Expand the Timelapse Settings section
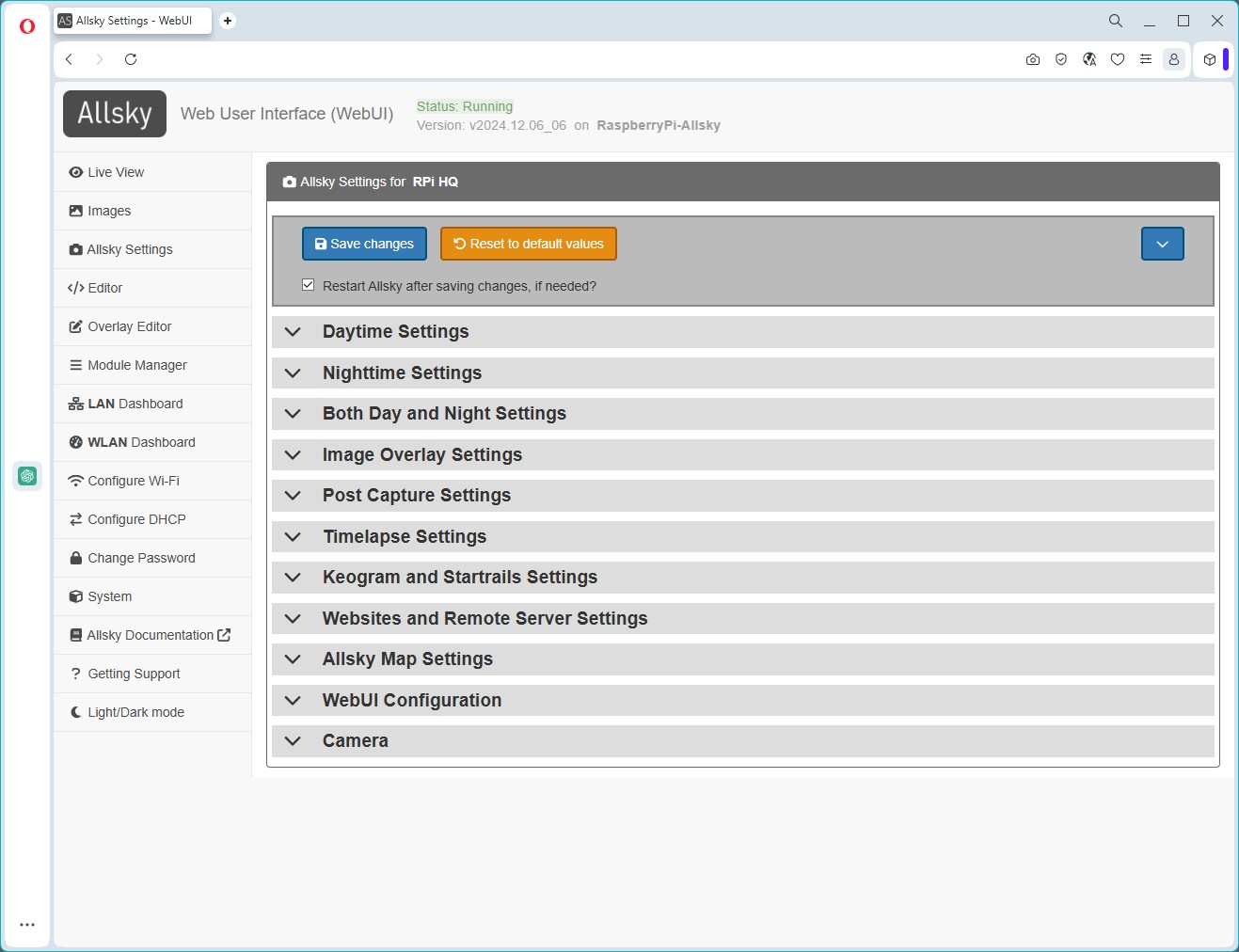The height and width of the screenshot is (952, 1239). click(743, 537)
